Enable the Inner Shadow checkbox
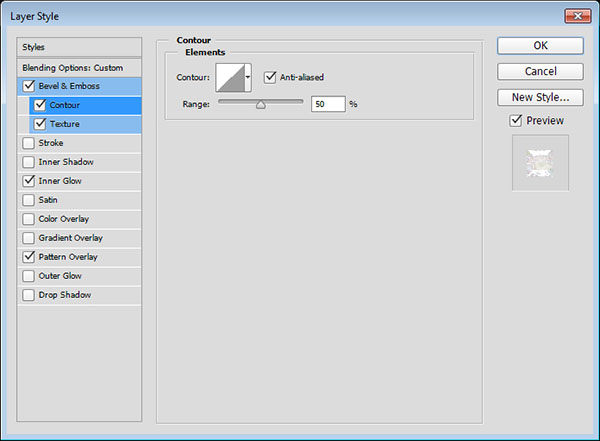The image size is (600, 441). (28, 162)
